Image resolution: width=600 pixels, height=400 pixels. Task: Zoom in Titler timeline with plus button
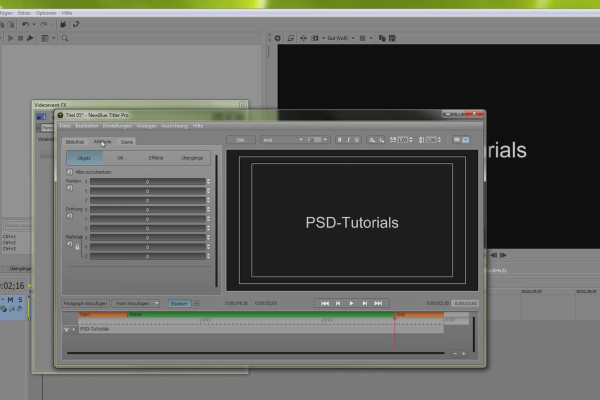point(463,354)
